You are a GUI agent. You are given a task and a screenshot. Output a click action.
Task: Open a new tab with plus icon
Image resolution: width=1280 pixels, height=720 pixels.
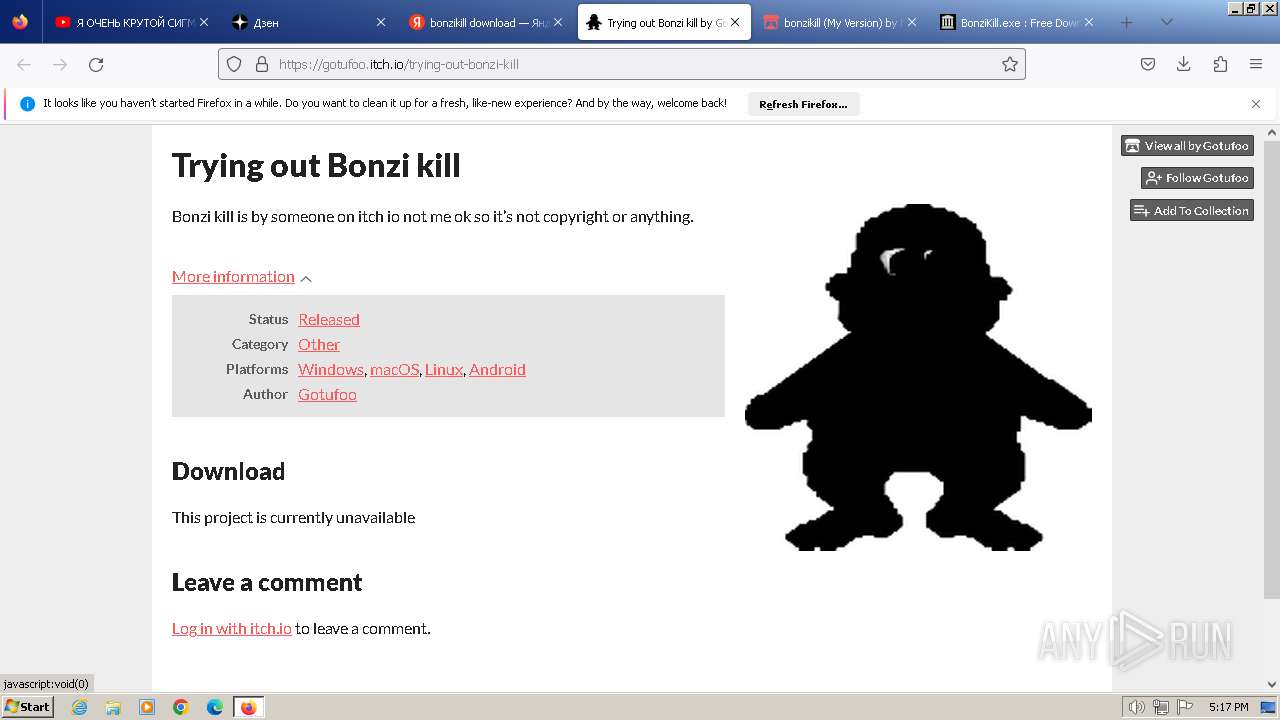[x=1127, y=22]
